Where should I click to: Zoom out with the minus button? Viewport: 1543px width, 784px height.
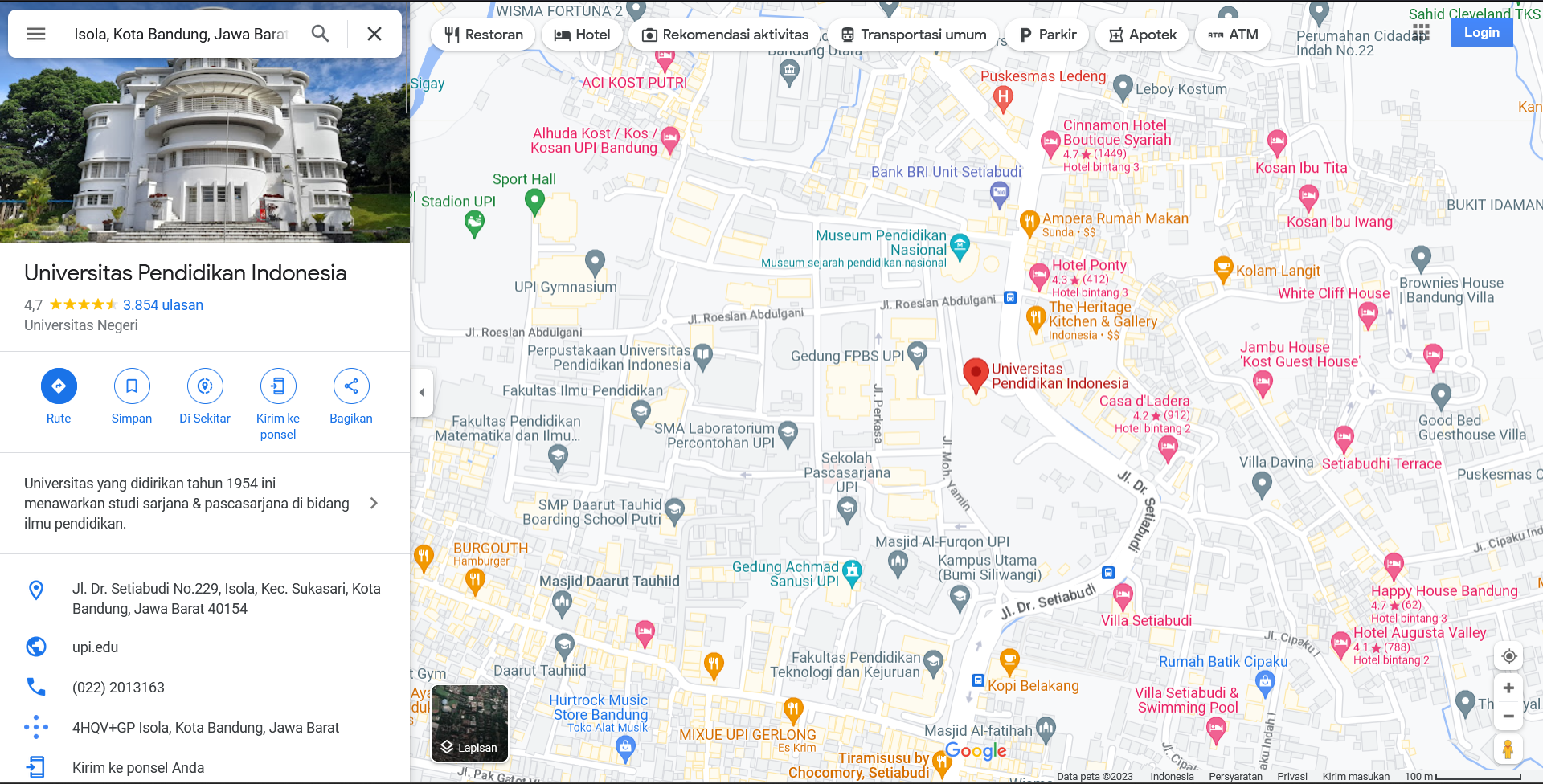1508,716
